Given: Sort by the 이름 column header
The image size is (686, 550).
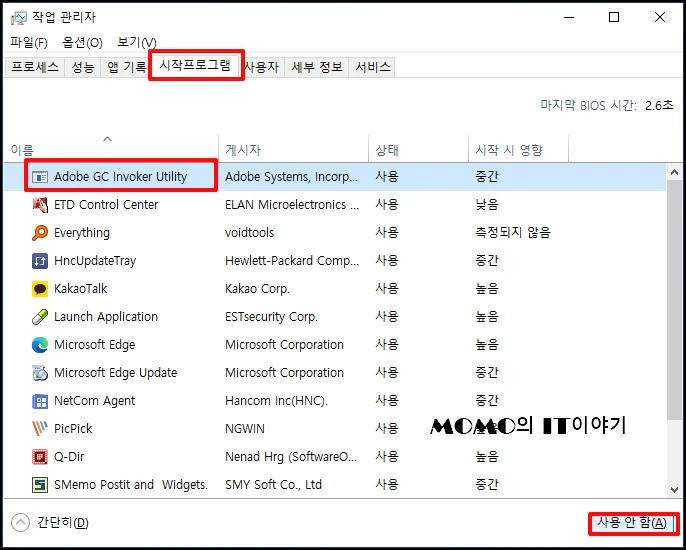Looking at the screenshot, I should click(x=111, y=150).
